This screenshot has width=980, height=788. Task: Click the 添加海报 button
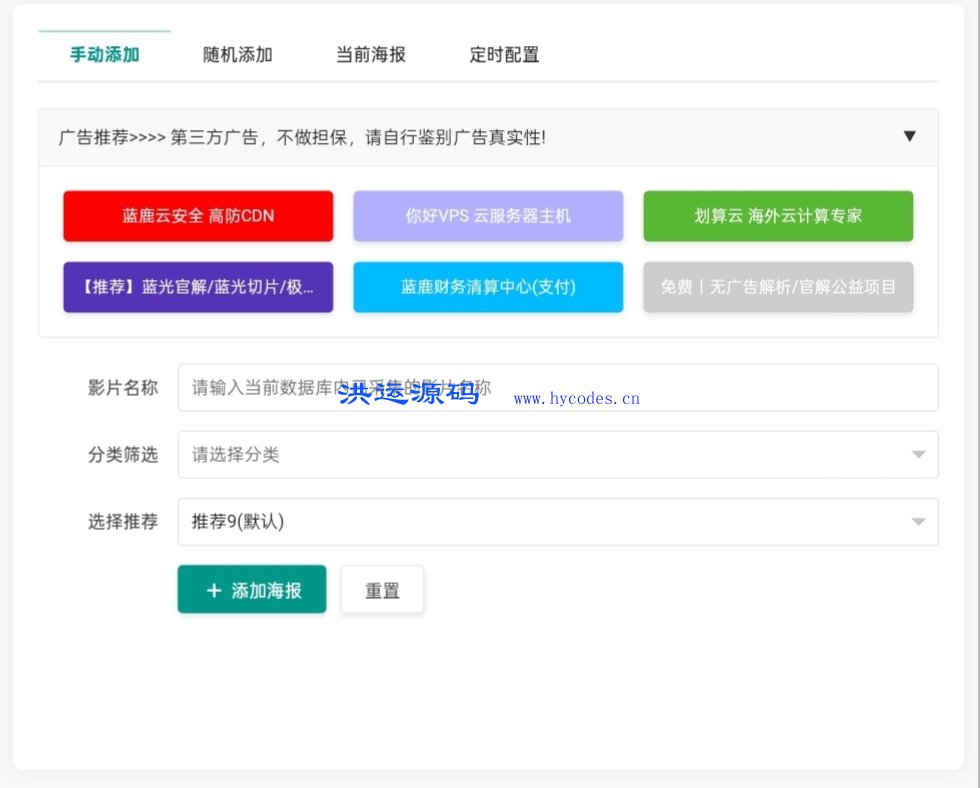(x=252, y=590)
